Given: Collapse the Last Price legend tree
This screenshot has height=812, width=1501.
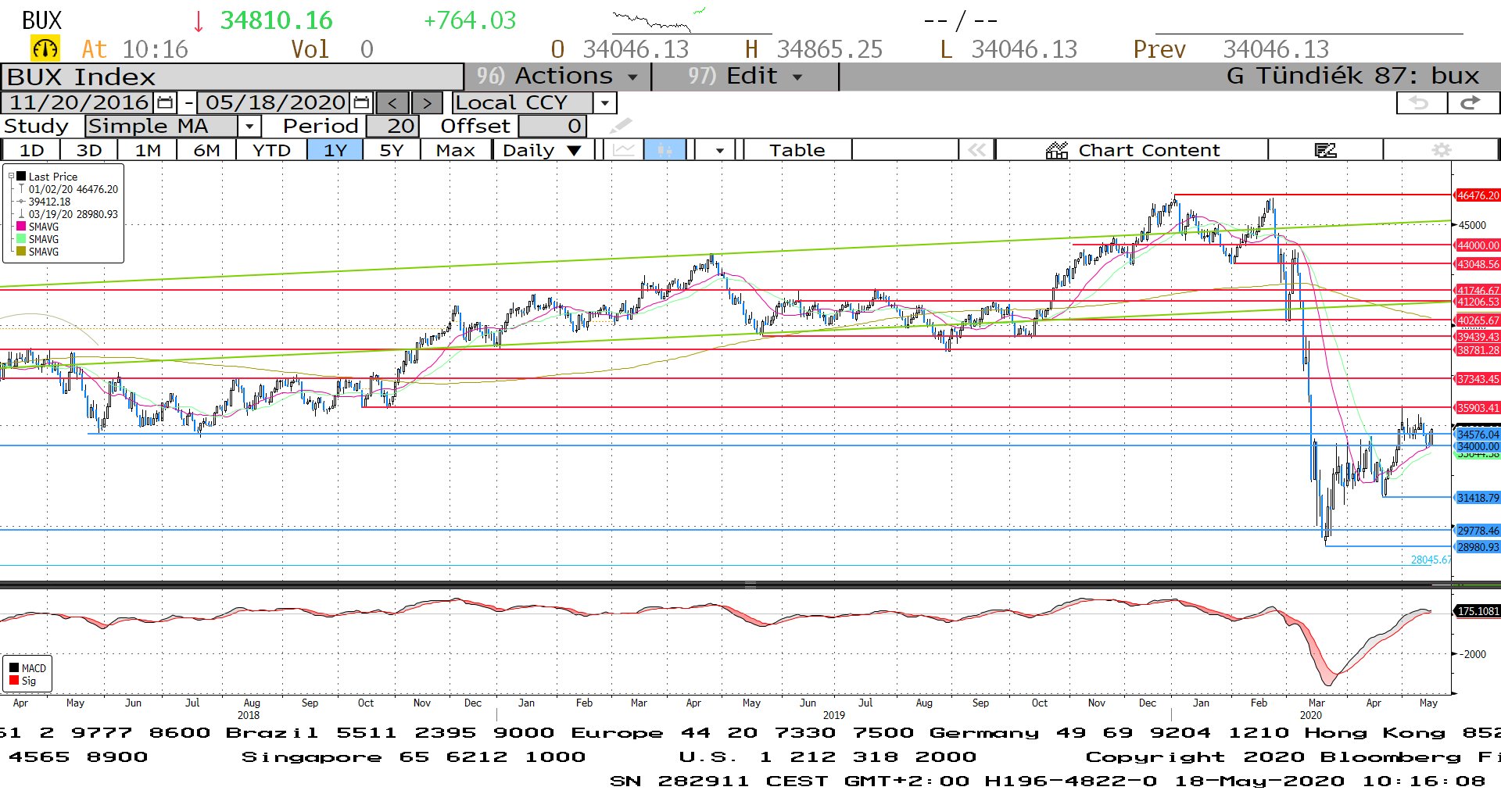Looking at the screenshot, I should click(11, 177).
